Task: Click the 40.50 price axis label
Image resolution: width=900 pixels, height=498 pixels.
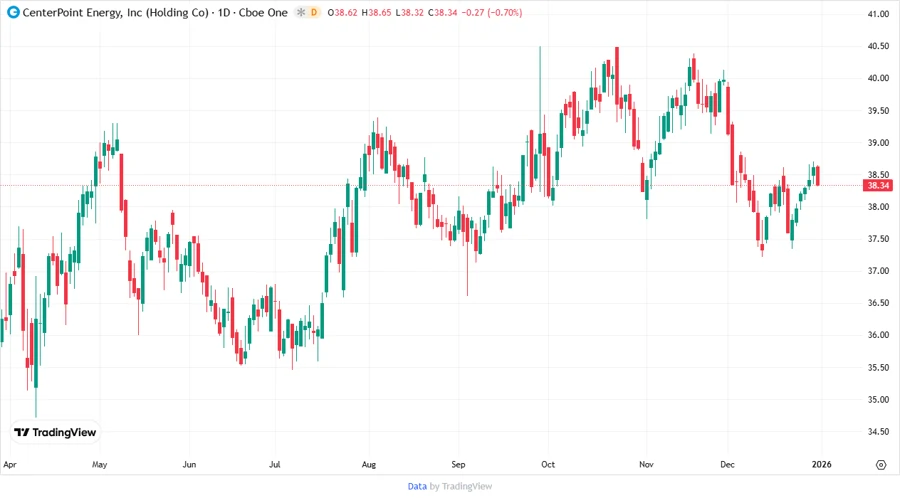Action: click(x=878, y=46)
